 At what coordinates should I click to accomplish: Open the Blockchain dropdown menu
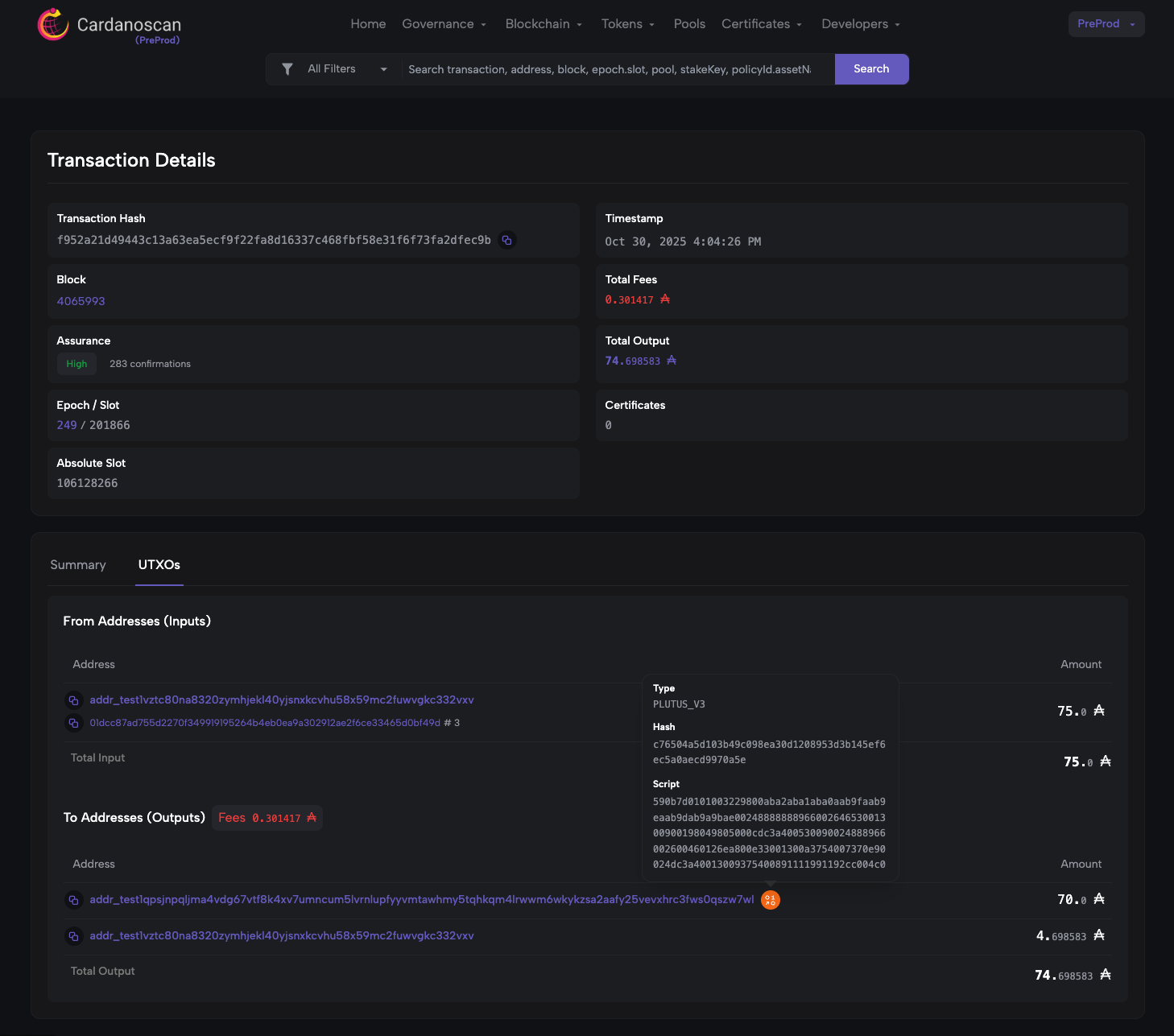pyautogui.click(x=543, y=24)
